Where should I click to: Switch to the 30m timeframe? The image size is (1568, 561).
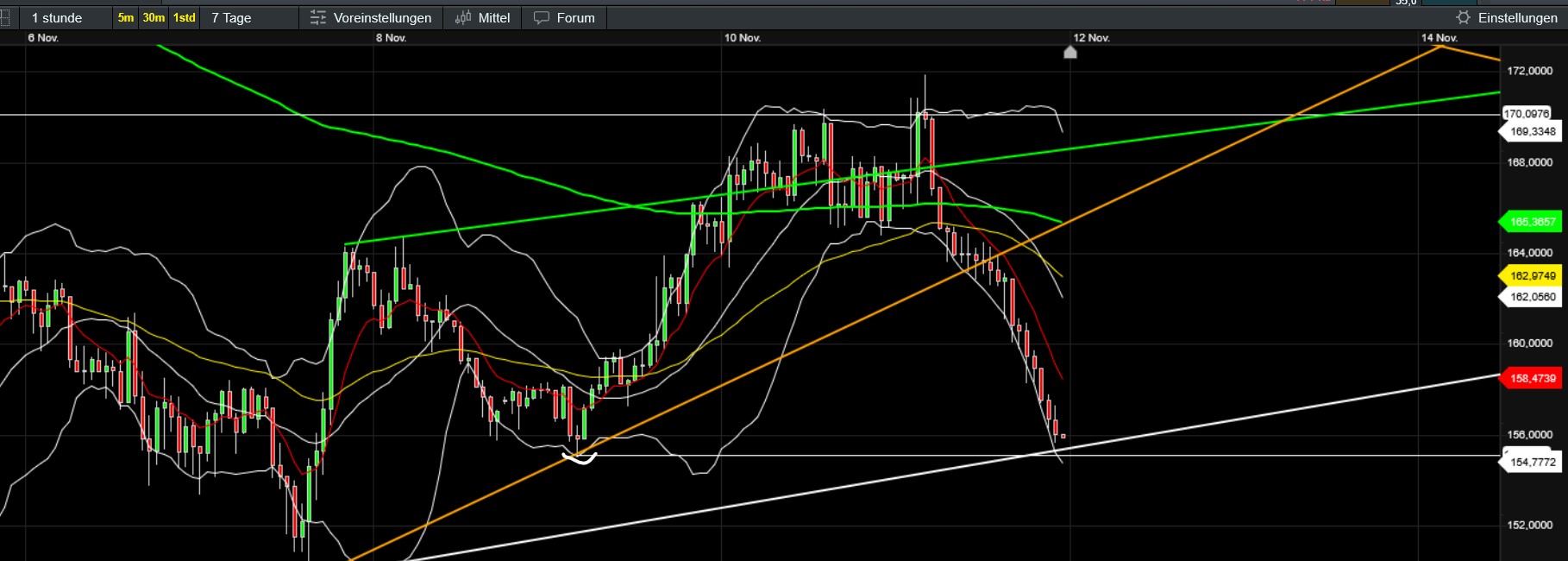coord(154,18)
